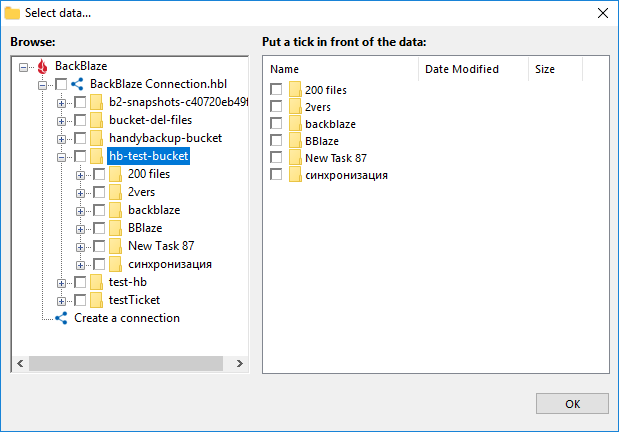
Task: Click folder icon of 200 files in tree
Action: (115, 174)
